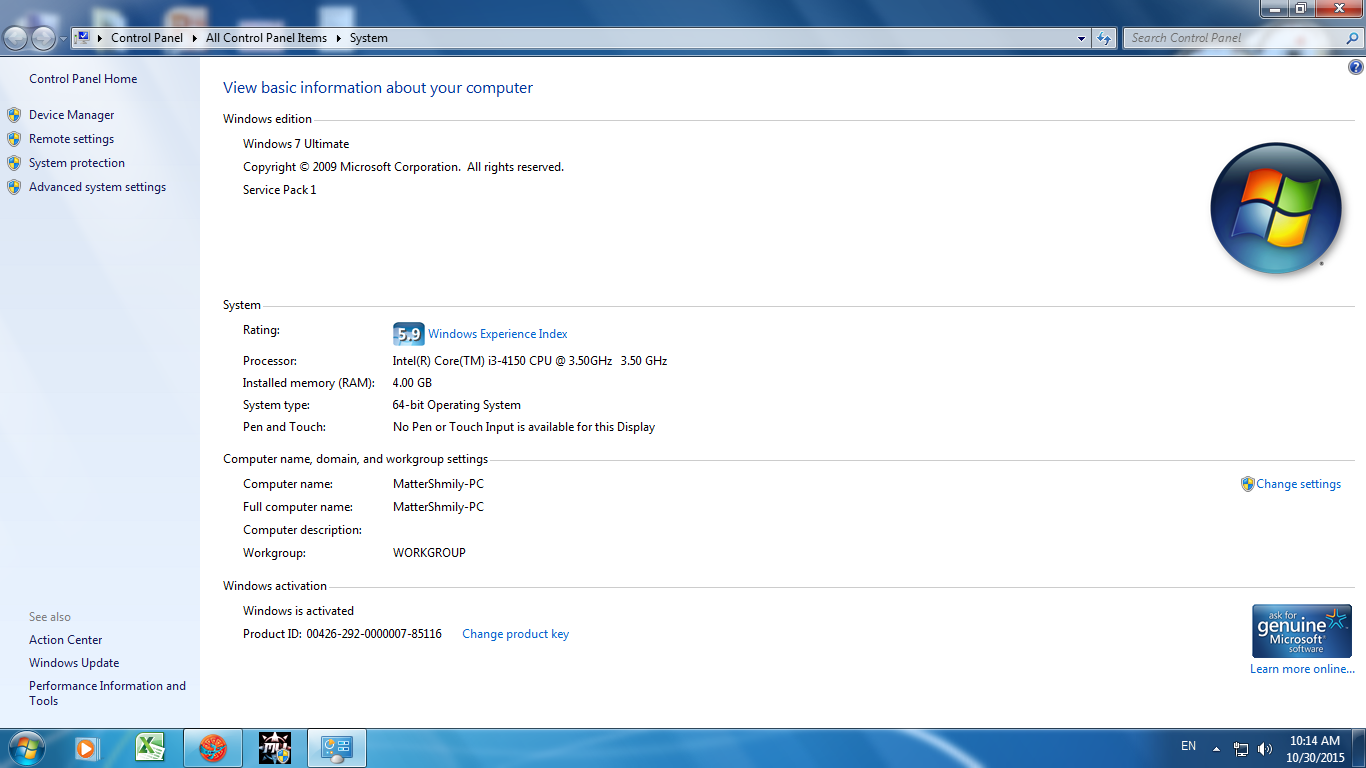The height and width of the screenshot is (768, 1366).
Task: Click the 64-bit Operating System value
Action: (457, 405)
